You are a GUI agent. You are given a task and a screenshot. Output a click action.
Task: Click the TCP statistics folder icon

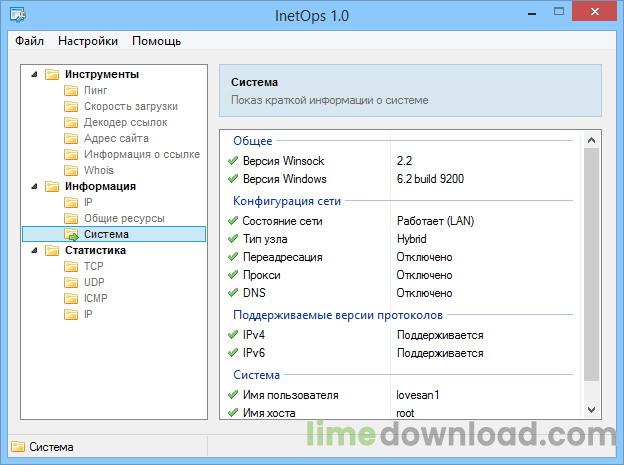(x=71, y=266)
